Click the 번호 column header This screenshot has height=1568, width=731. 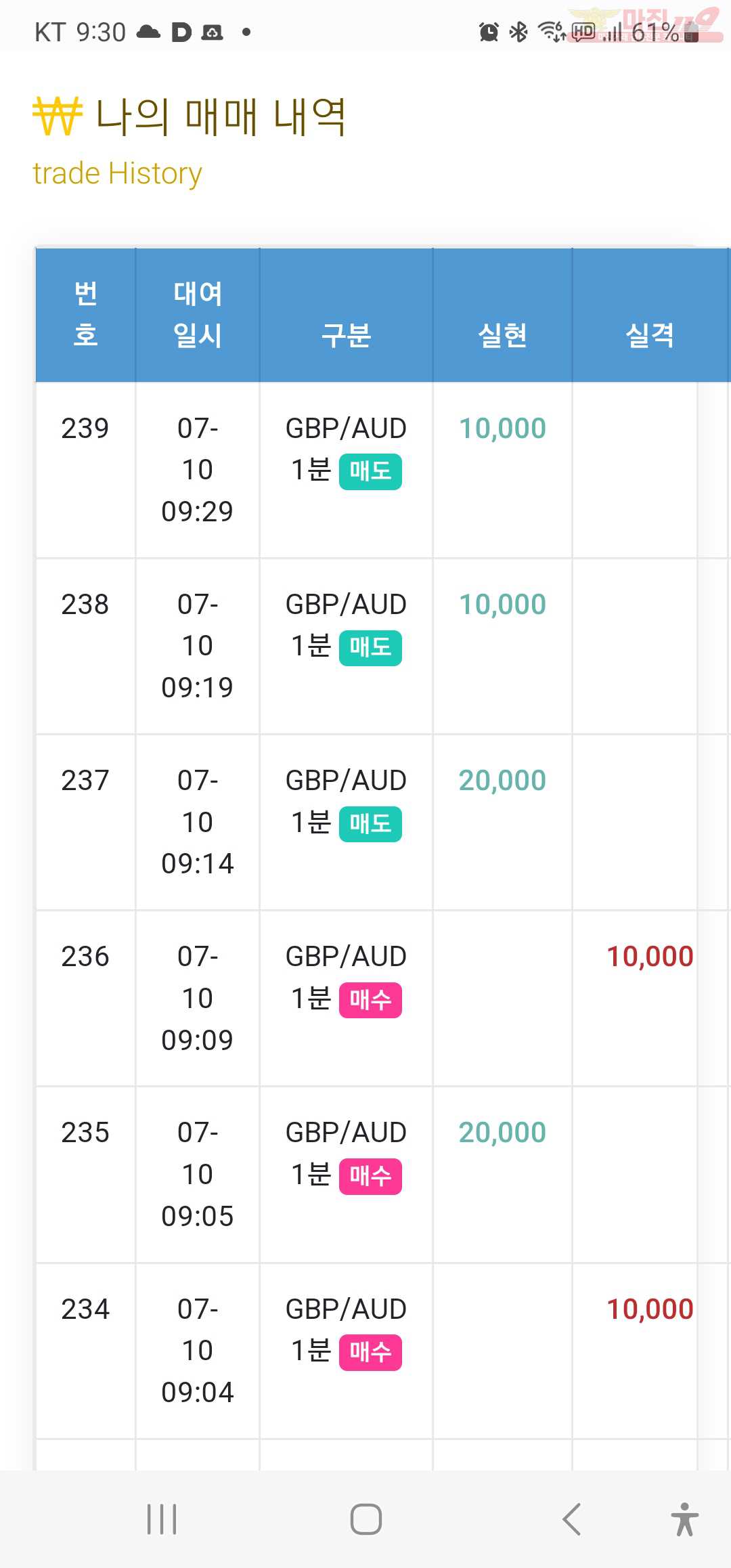tap(85, 315)
